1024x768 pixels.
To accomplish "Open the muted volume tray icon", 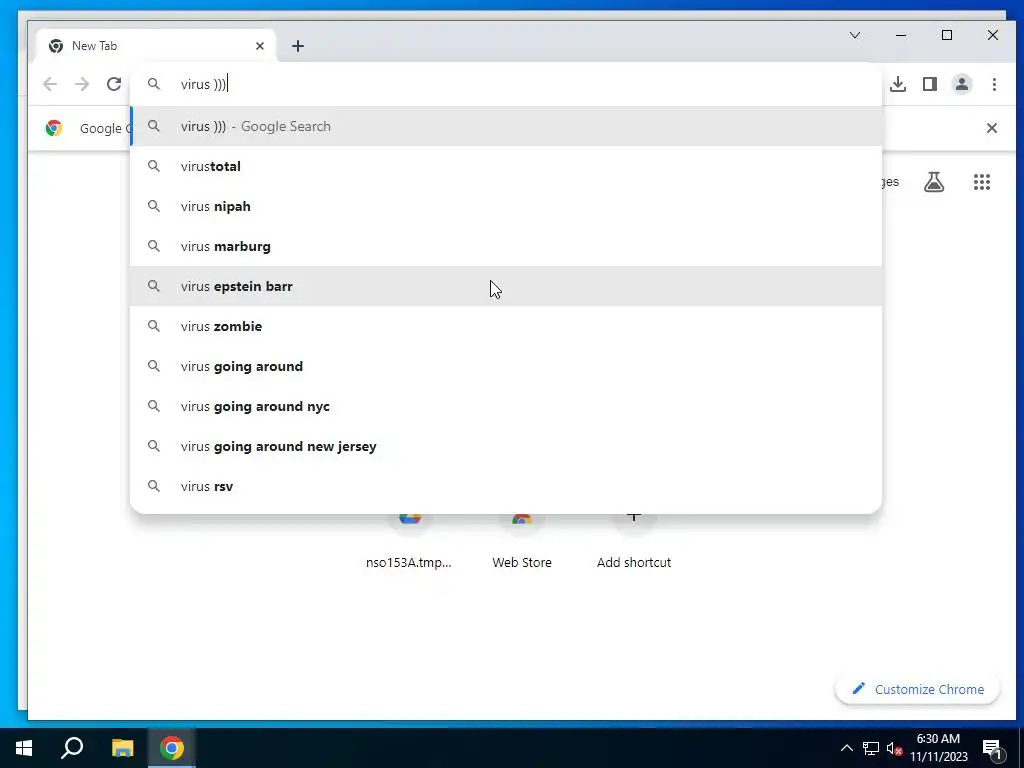I will (x=894, y=748).
